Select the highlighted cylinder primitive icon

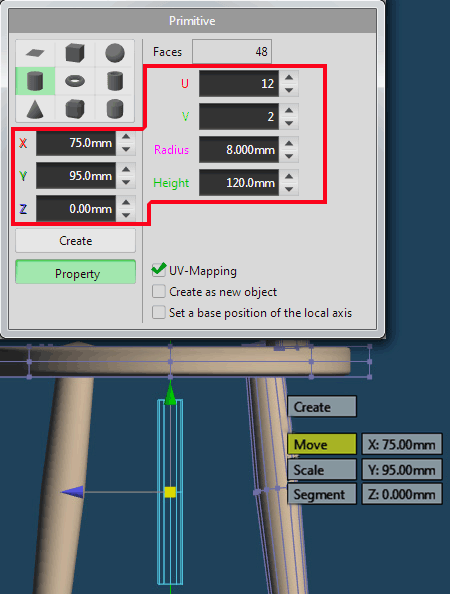[x=35, y=81]
